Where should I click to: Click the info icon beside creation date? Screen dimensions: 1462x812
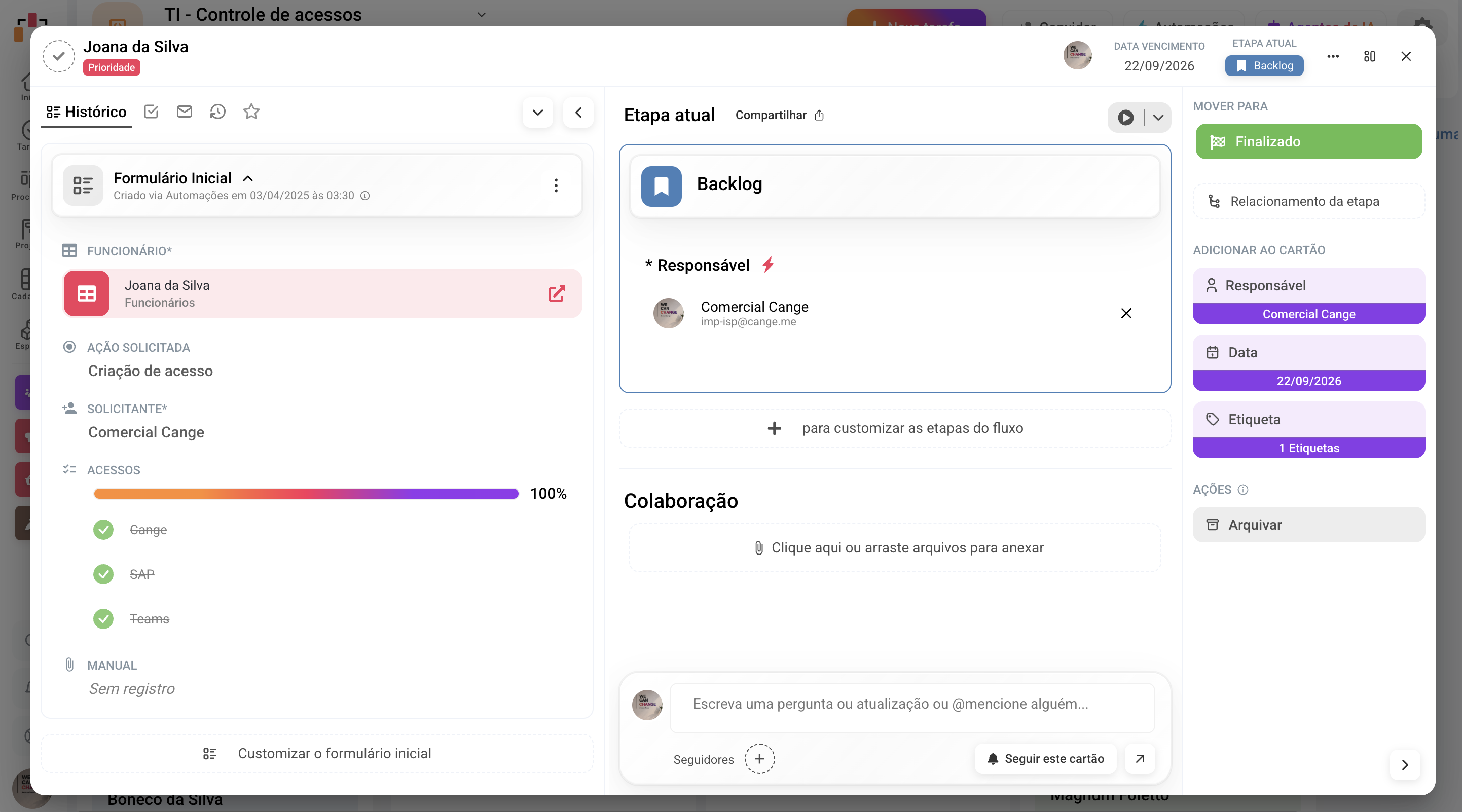365,196
